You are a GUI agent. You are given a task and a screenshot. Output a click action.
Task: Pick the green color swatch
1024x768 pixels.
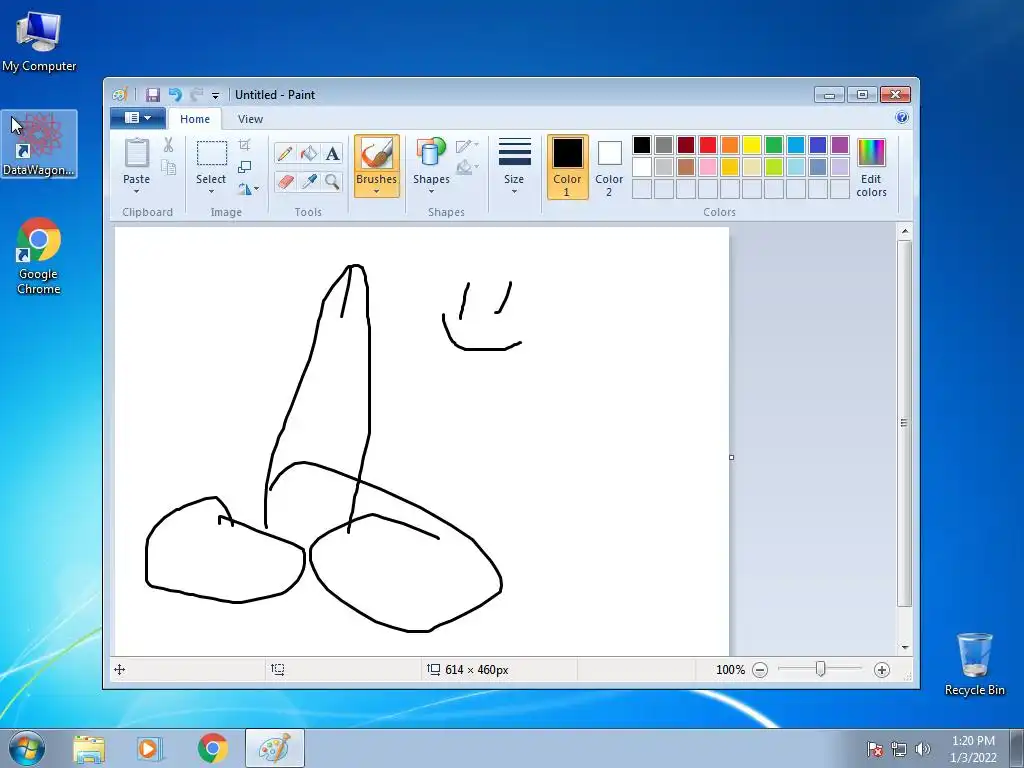[x=774, y=144]
